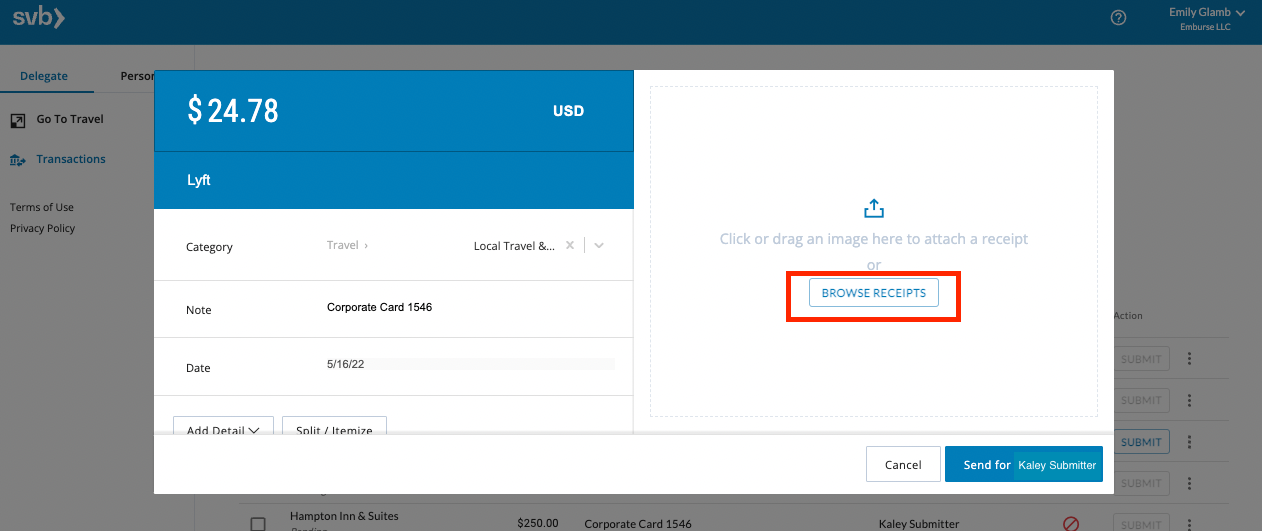1262x531 pixels.
Task: Edit the Note field Corporate Card 1546
Action: pos(379,308)
